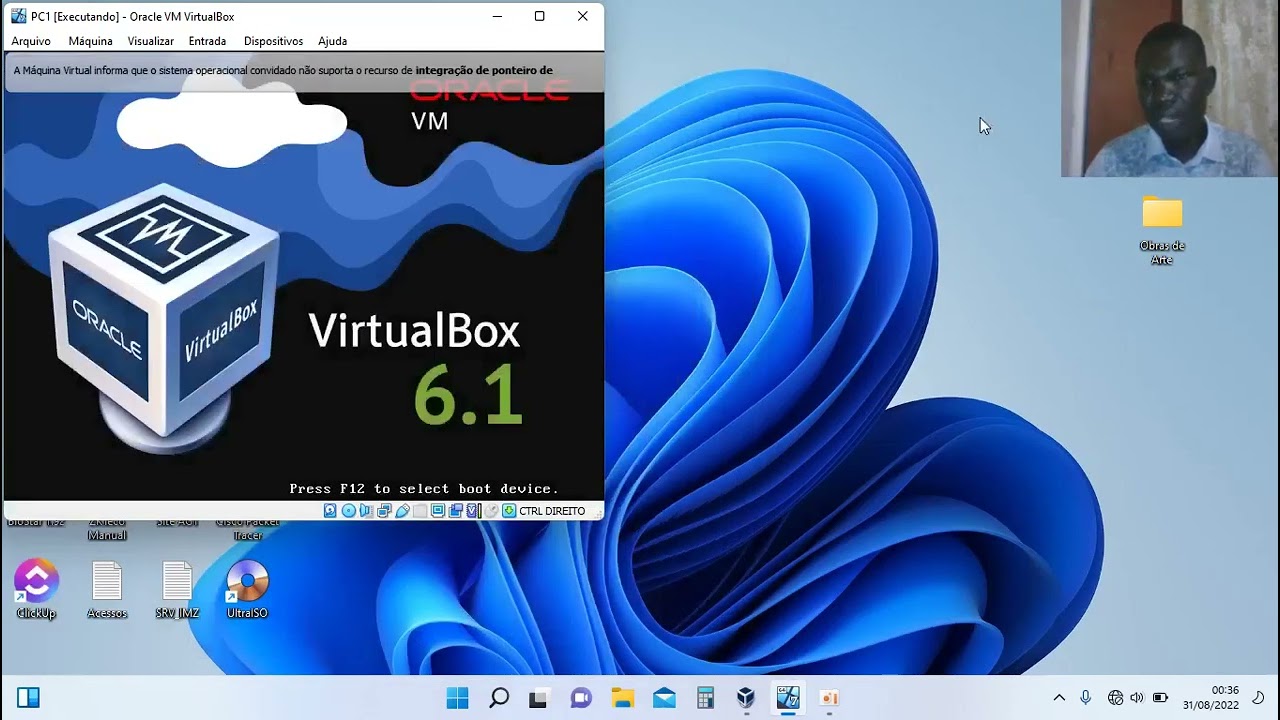1280x720 pixels.
Task: Maximize the PC1 VirtualBox window
Action: pos(540,16)
